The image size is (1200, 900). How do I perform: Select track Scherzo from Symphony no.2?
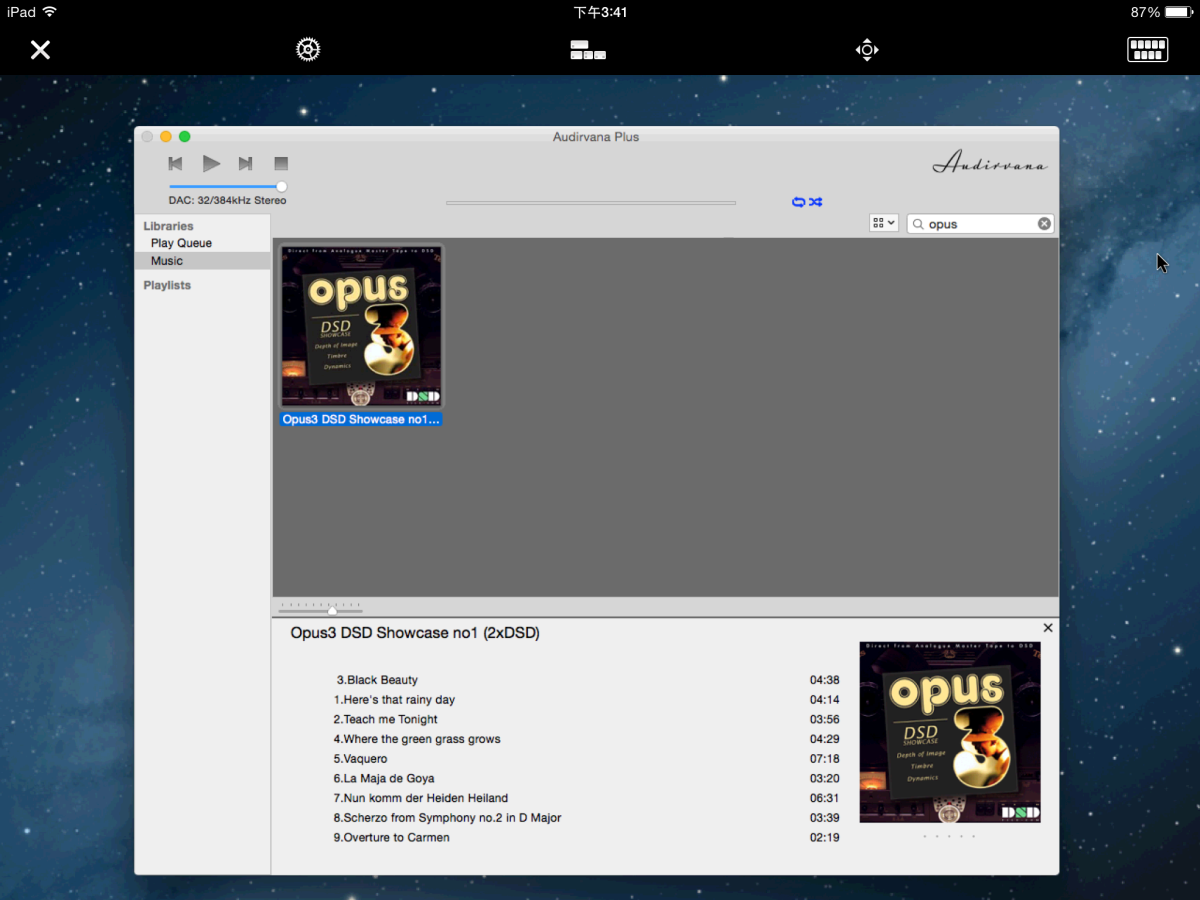pos(447,818)
